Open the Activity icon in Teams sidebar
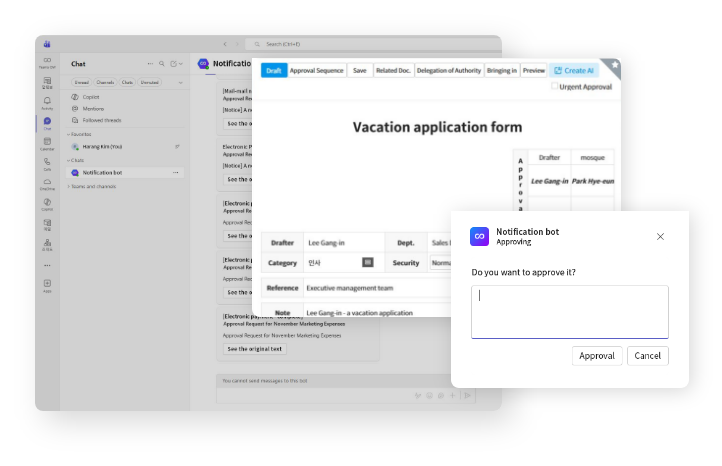 click(47, 101)
